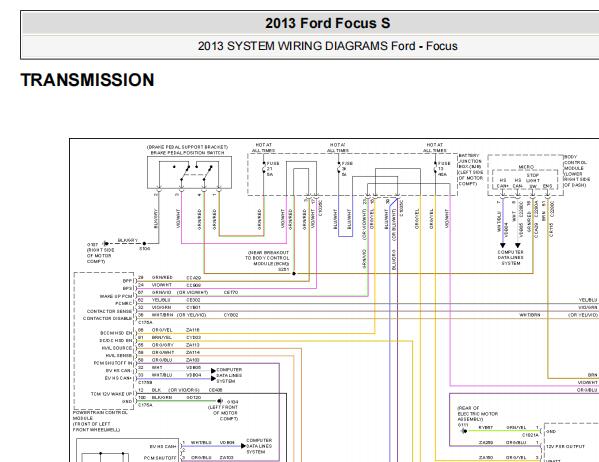Viewport: 599px width, 462px height.
Task: Click the '12V PER OUTPUT' label
Action: point(565,446)
